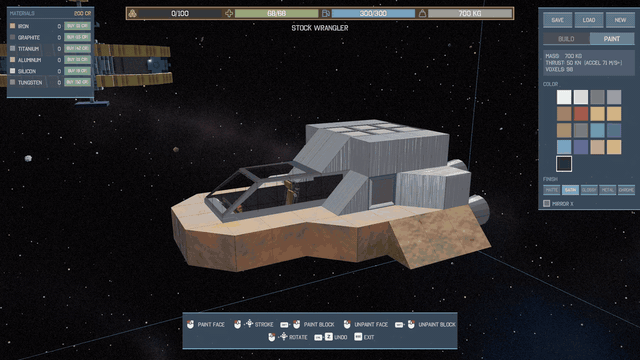The width and height of the screenshot is (640, 360).
Task: Click the mouse icon beside Unpaint Face
Action: pyautogui.click(x=347, y=324)
